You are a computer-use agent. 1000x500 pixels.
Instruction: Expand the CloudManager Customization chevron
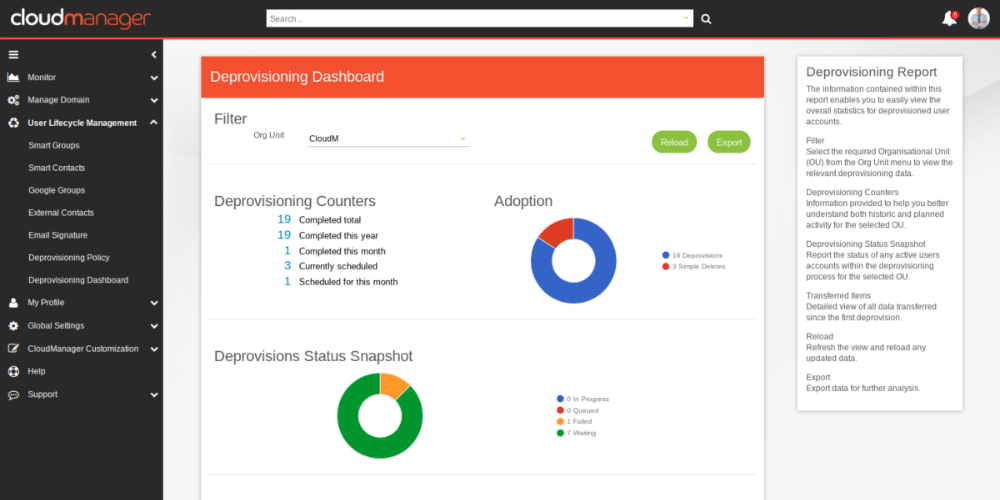tap(154, 349)
